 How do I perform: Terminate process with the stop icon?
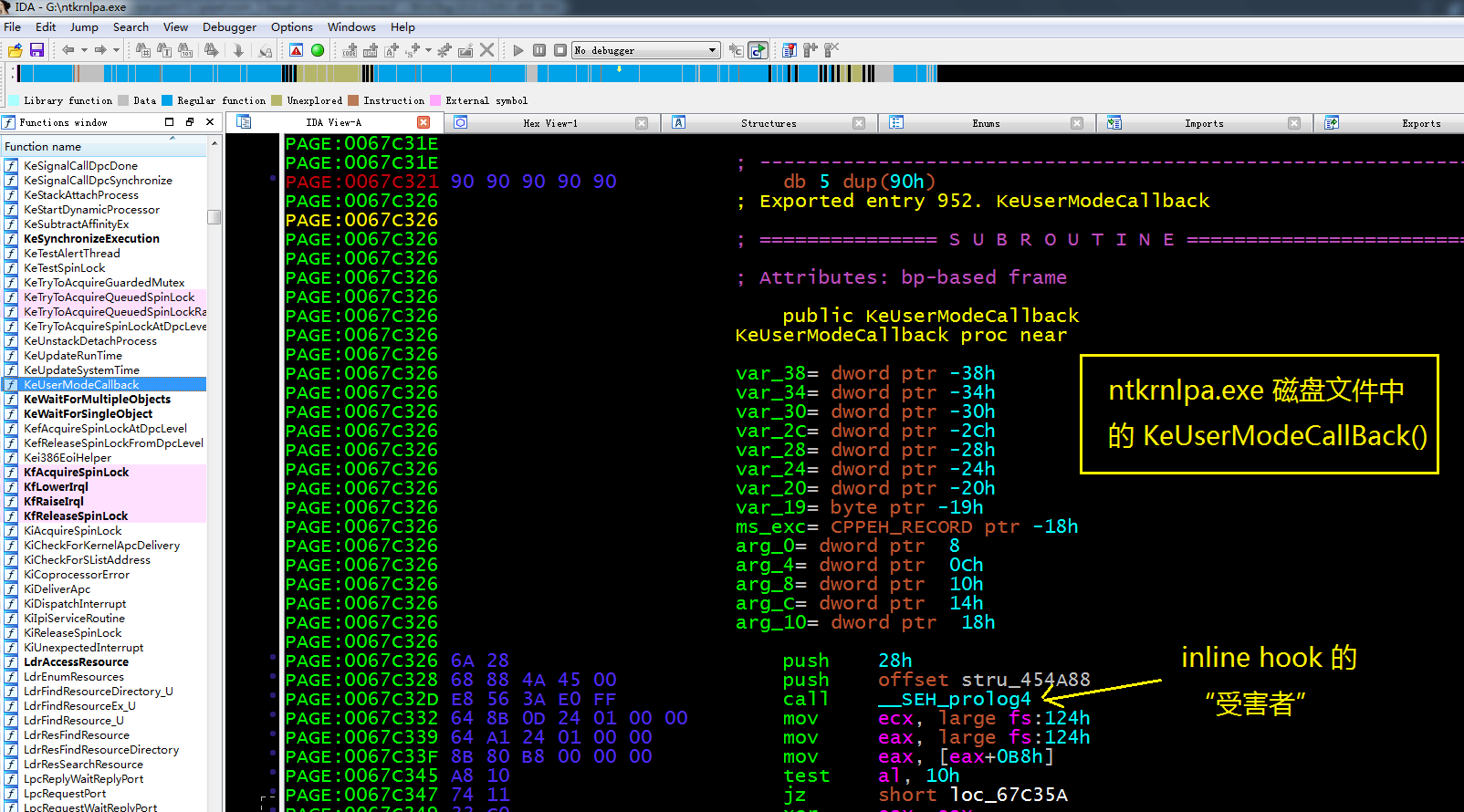click(x=560, y=50)
